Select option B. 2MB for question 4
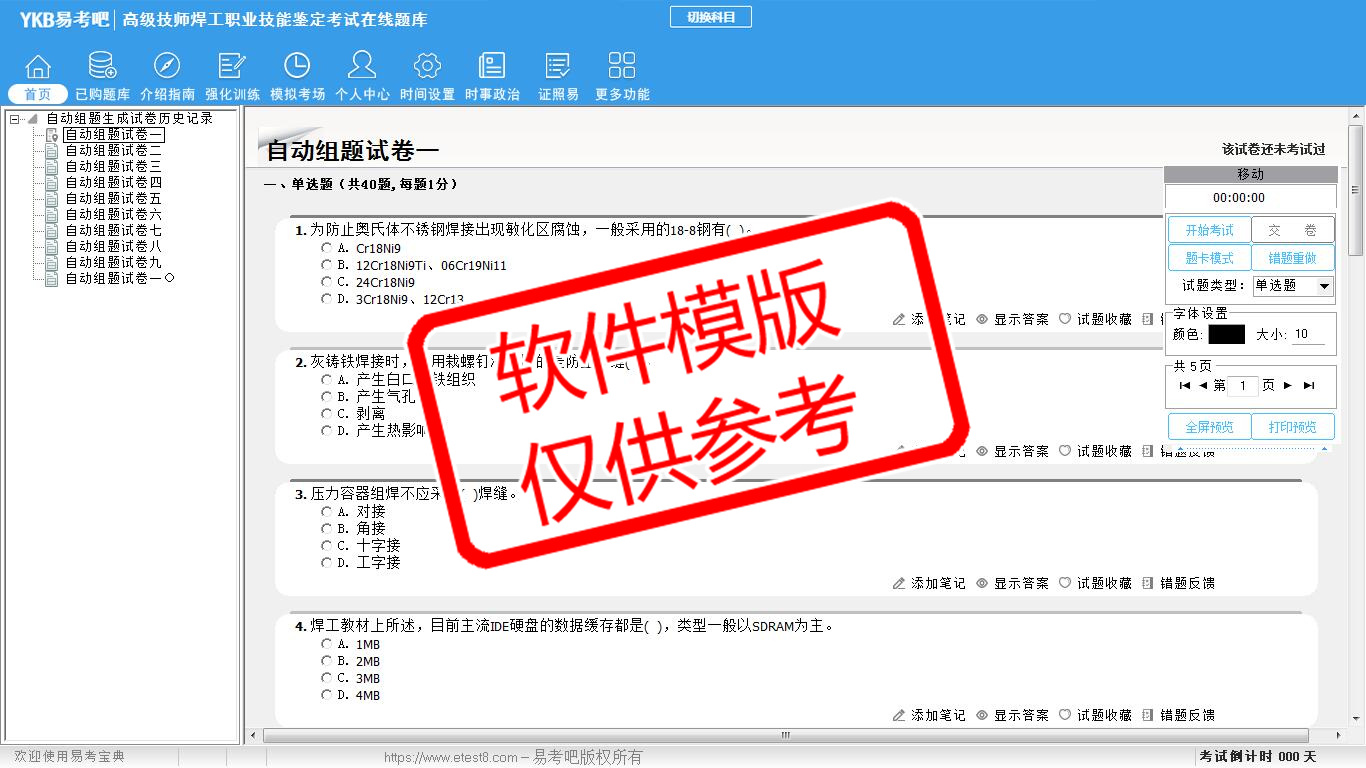 click(326, 661)
